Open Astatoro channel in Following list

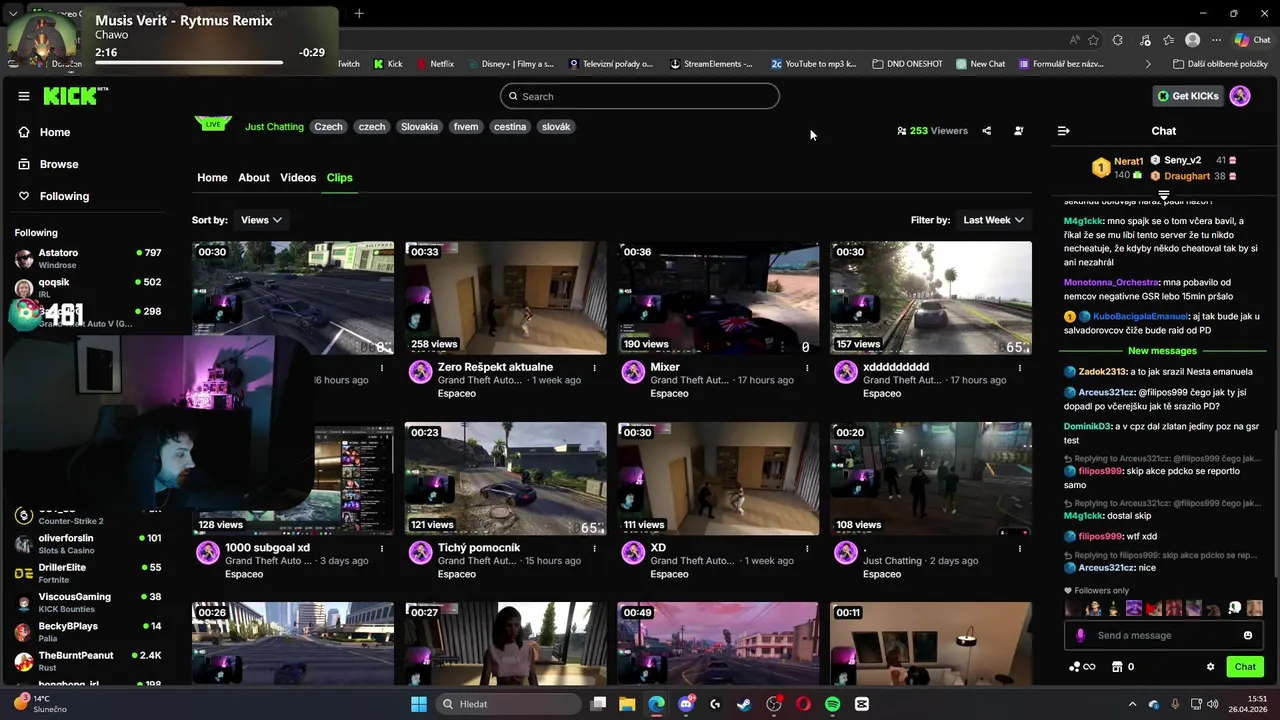click(x=88, y=259)
